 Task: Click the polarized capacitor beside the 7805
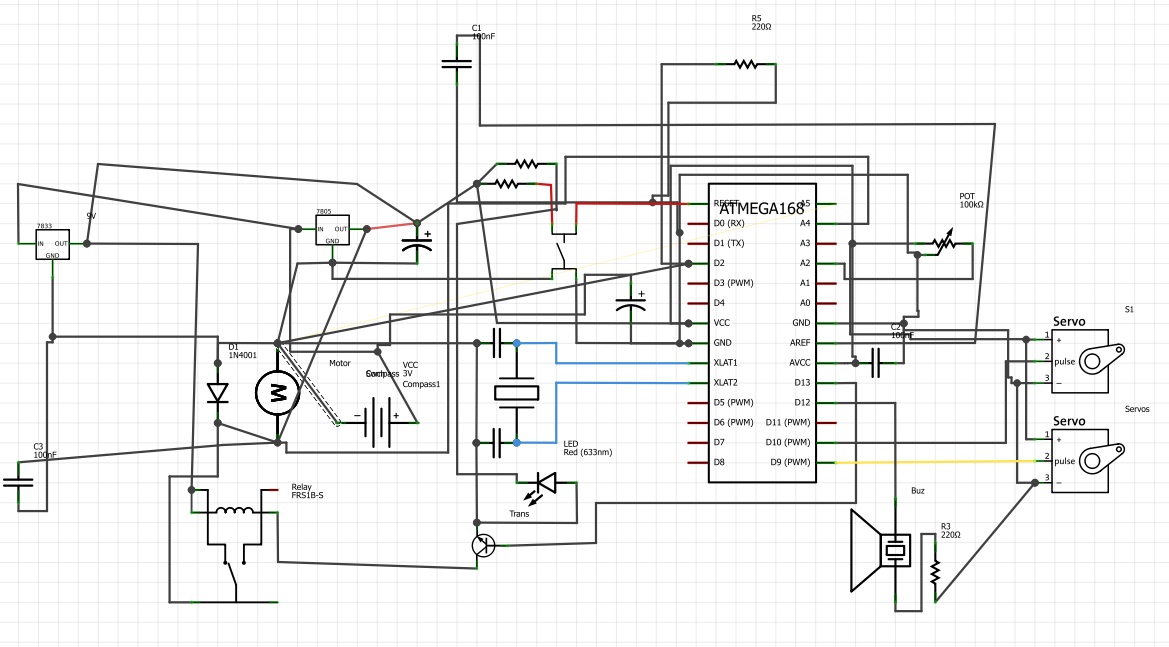pos(417,243)
